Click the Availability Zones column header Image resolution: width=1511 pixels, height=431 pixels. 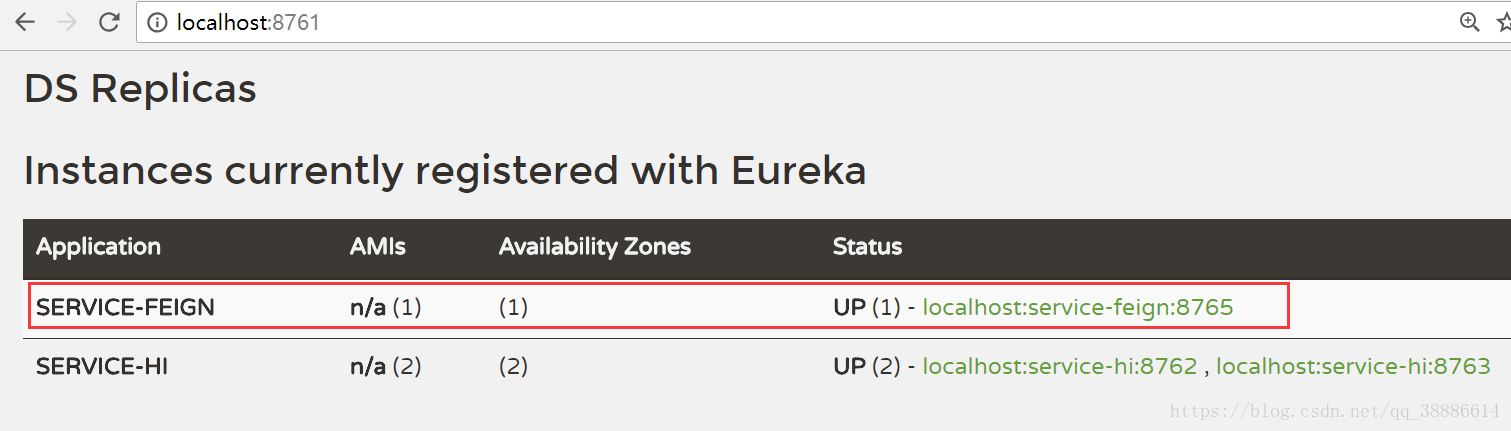[x=594, y=246]
